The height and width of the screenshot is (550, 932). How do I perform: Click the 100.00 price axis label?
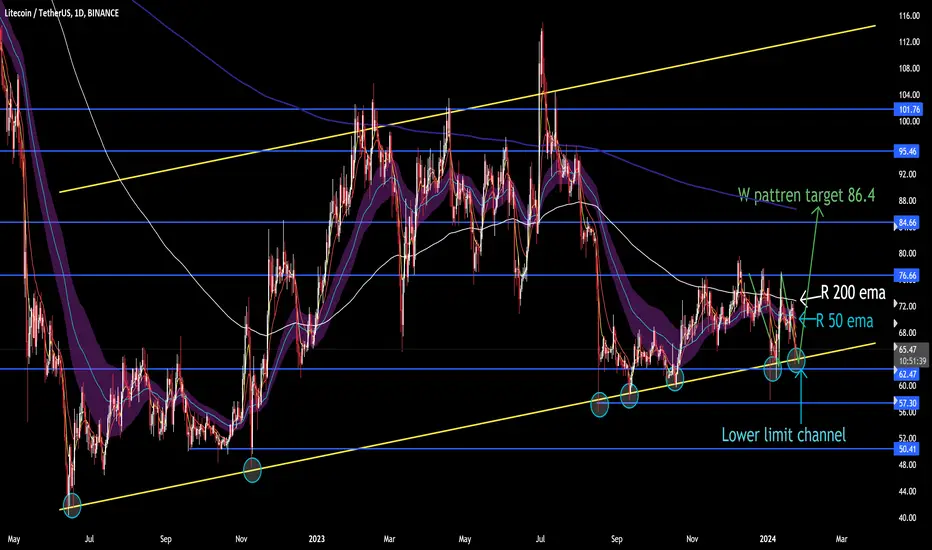[x=909, y=121]
